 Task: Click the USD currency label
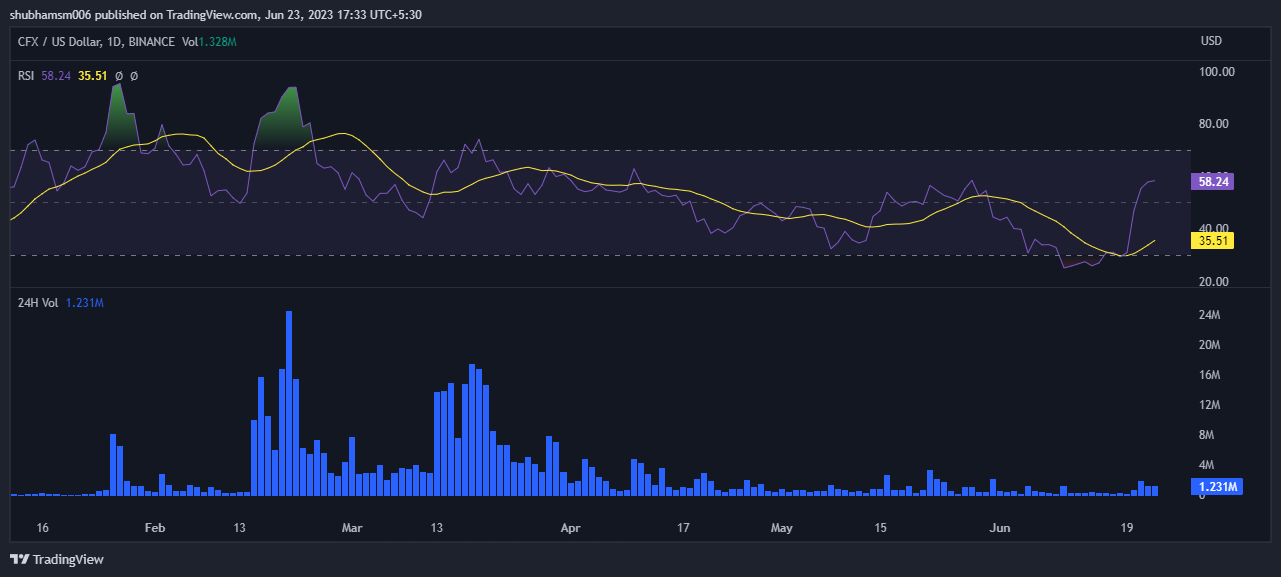pyautogui.click(x=1211, y=41)
